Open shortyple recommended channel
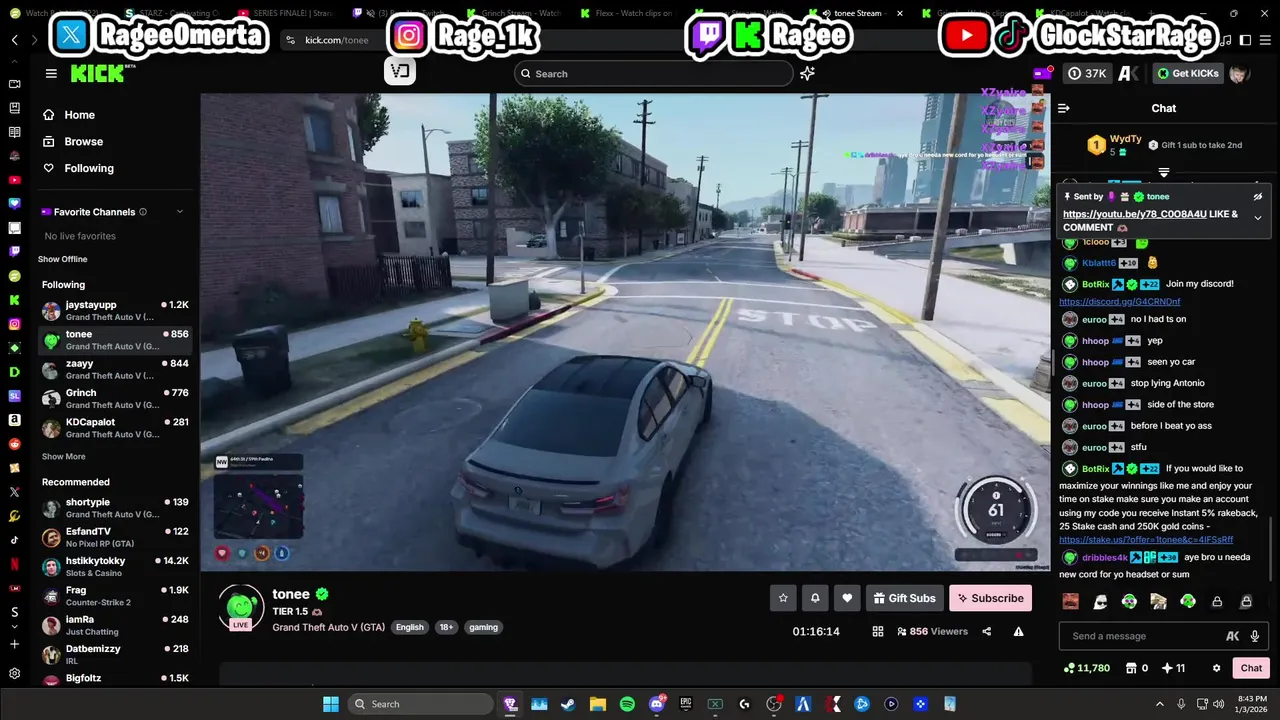The image size is (1280, 720). pos(115,508)
